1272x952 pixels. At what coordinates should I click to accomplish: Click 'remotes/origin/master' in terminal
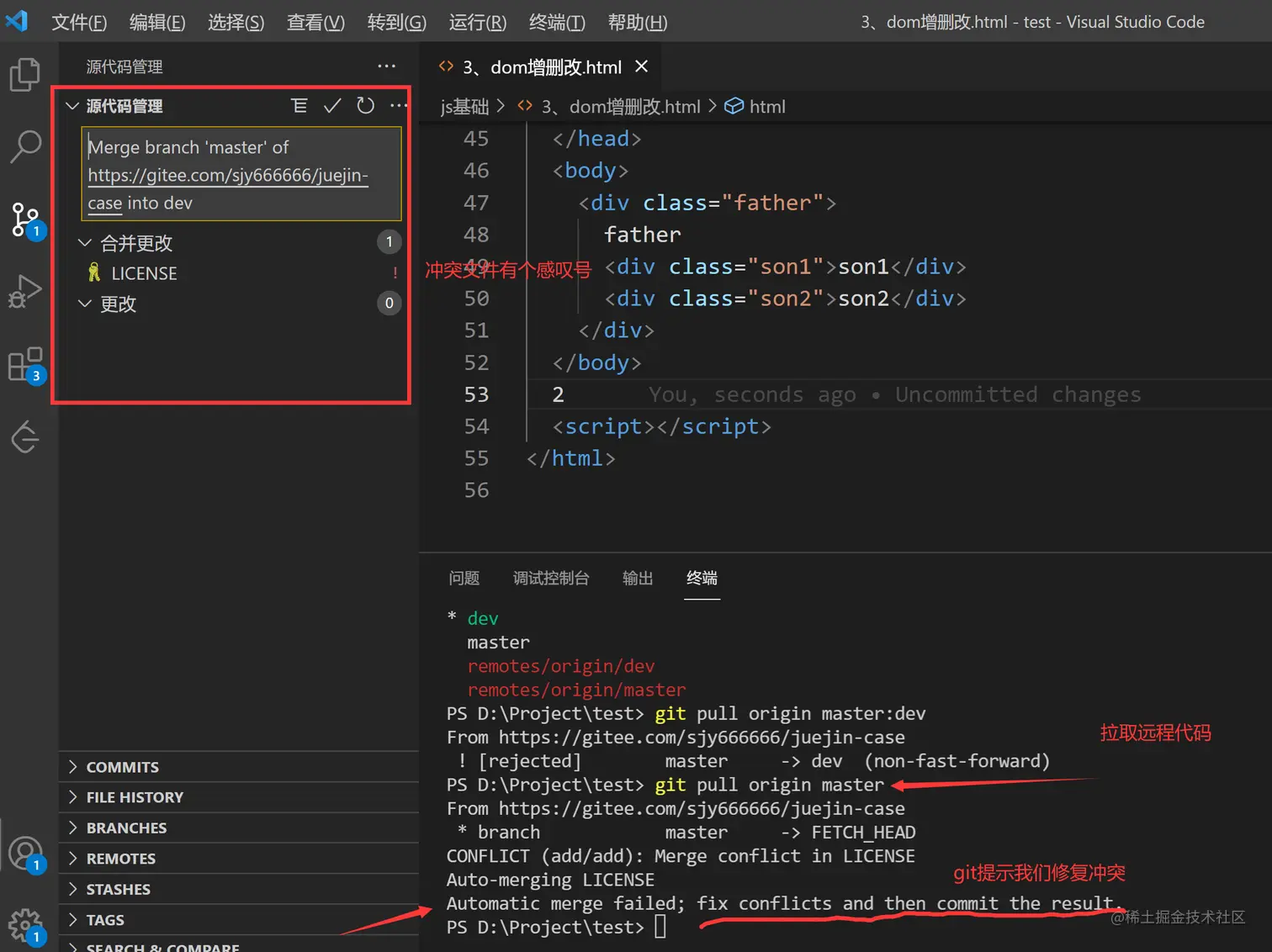[x=576, y=690]
